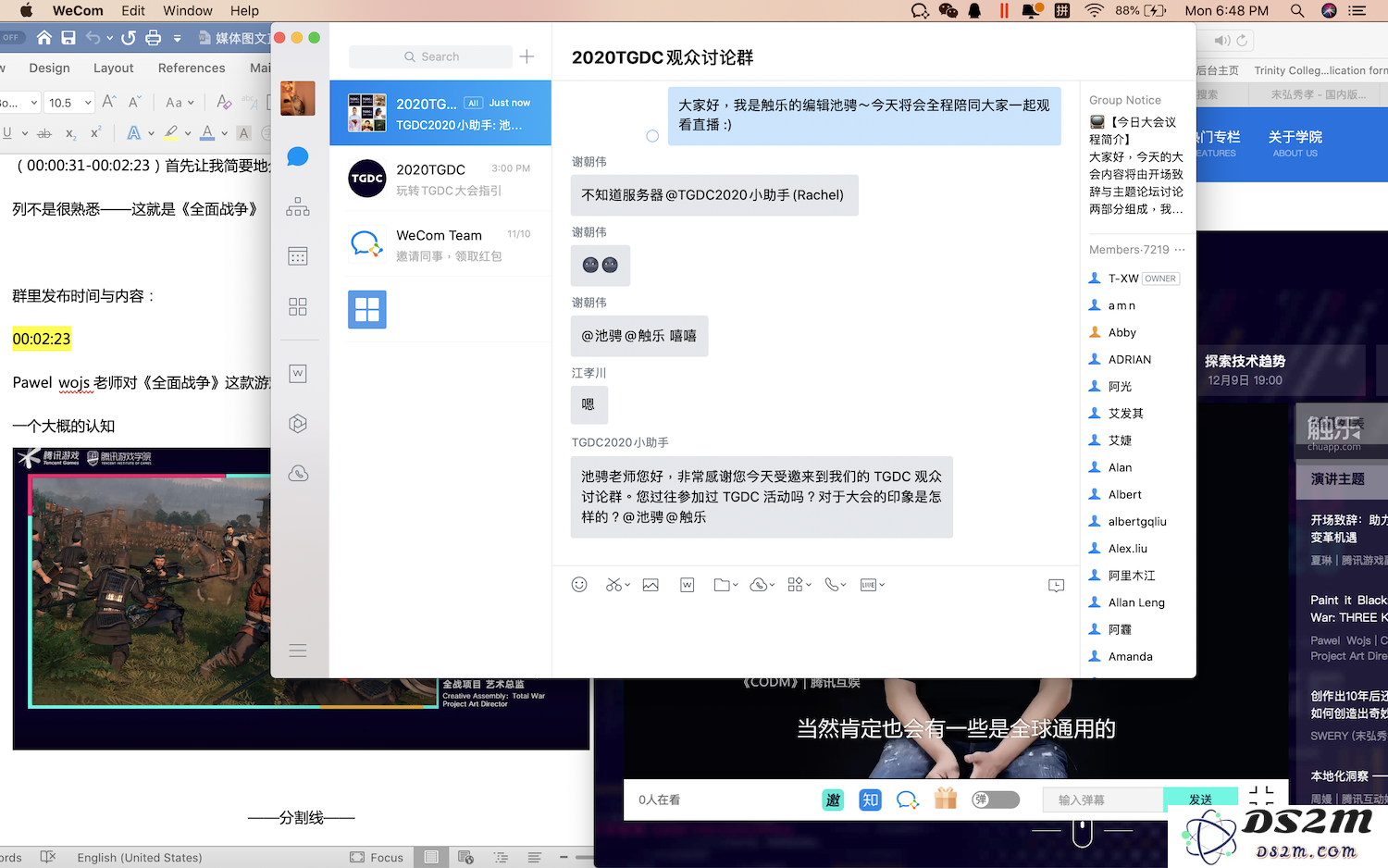This screenshot has width=1388, height=868.
Task: Click the Home icon in Word toolbar
Action: coord(44,38)
